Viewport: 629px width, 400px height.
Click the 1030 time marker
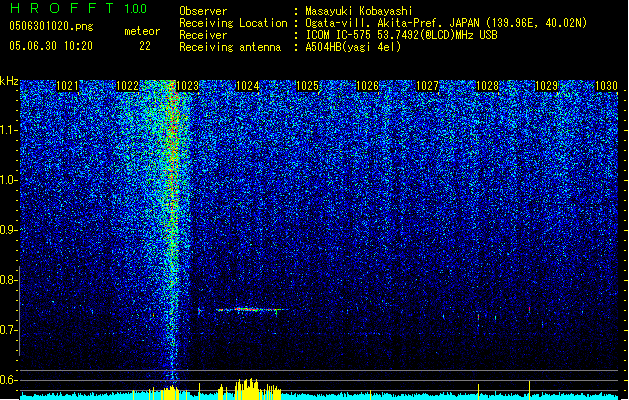click(x=606, y=86)
